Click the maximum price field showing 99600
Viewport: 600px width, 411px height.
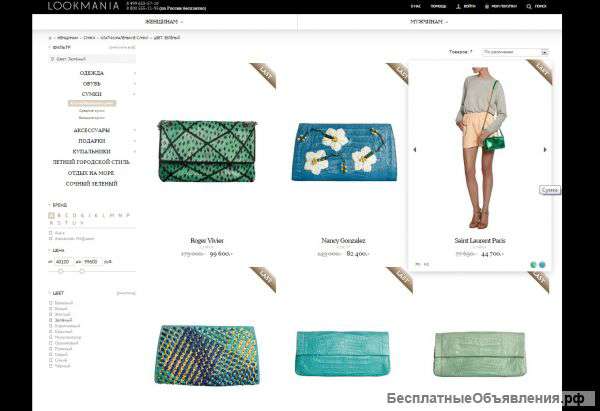(92, 262)
